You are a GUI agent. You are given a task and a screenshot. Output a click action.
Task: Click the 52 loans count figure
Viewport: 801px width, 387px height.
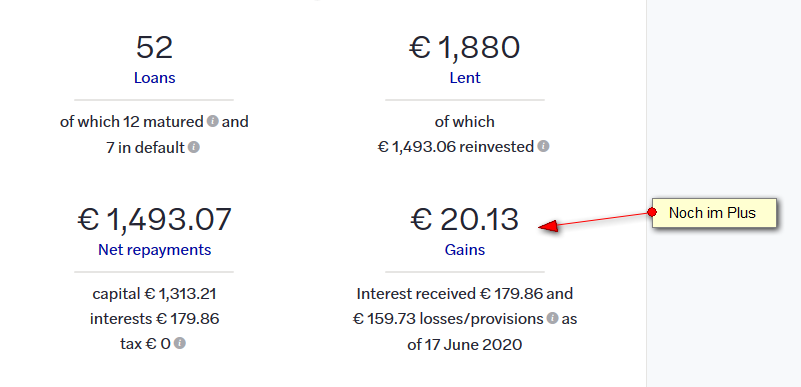click(x=154, y=47)
